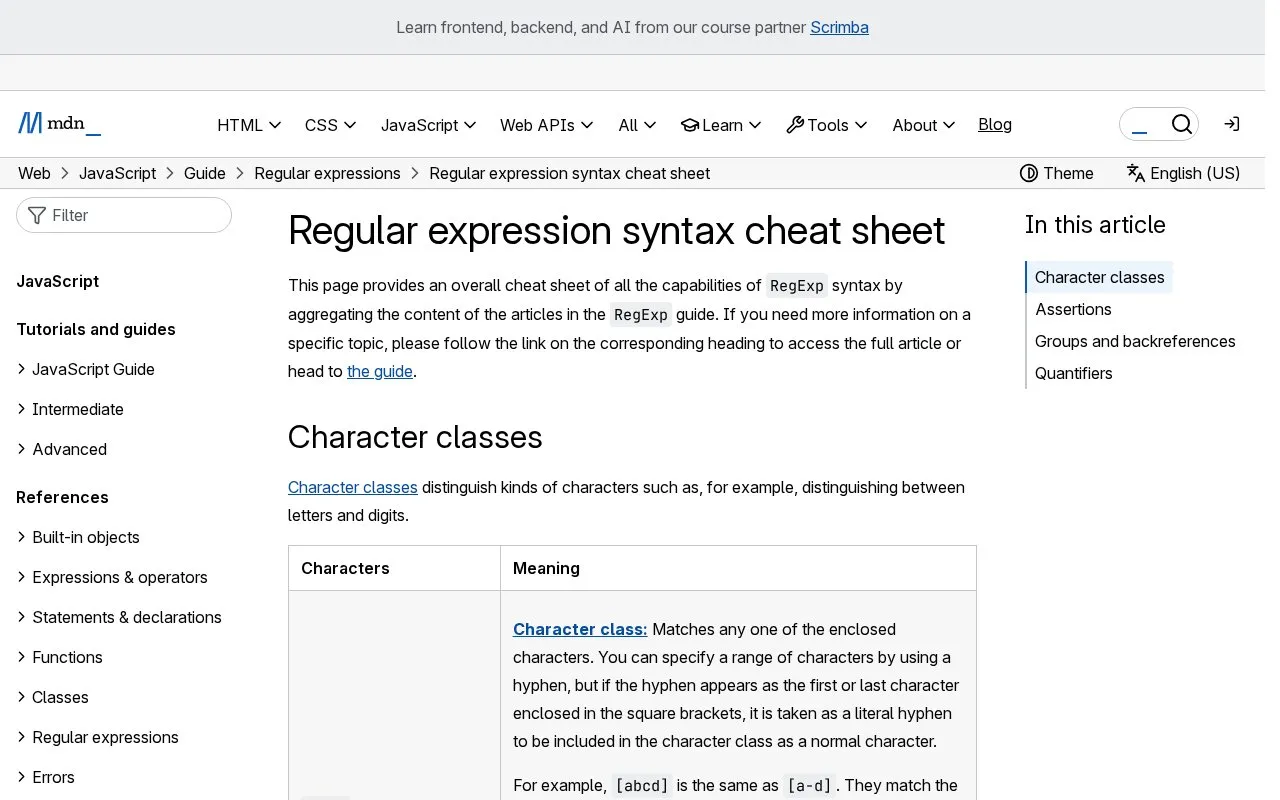Screen dimensions: 1280x800
Task: Click the Guide breadcrumb link
Action: click(x=205, y=173)
